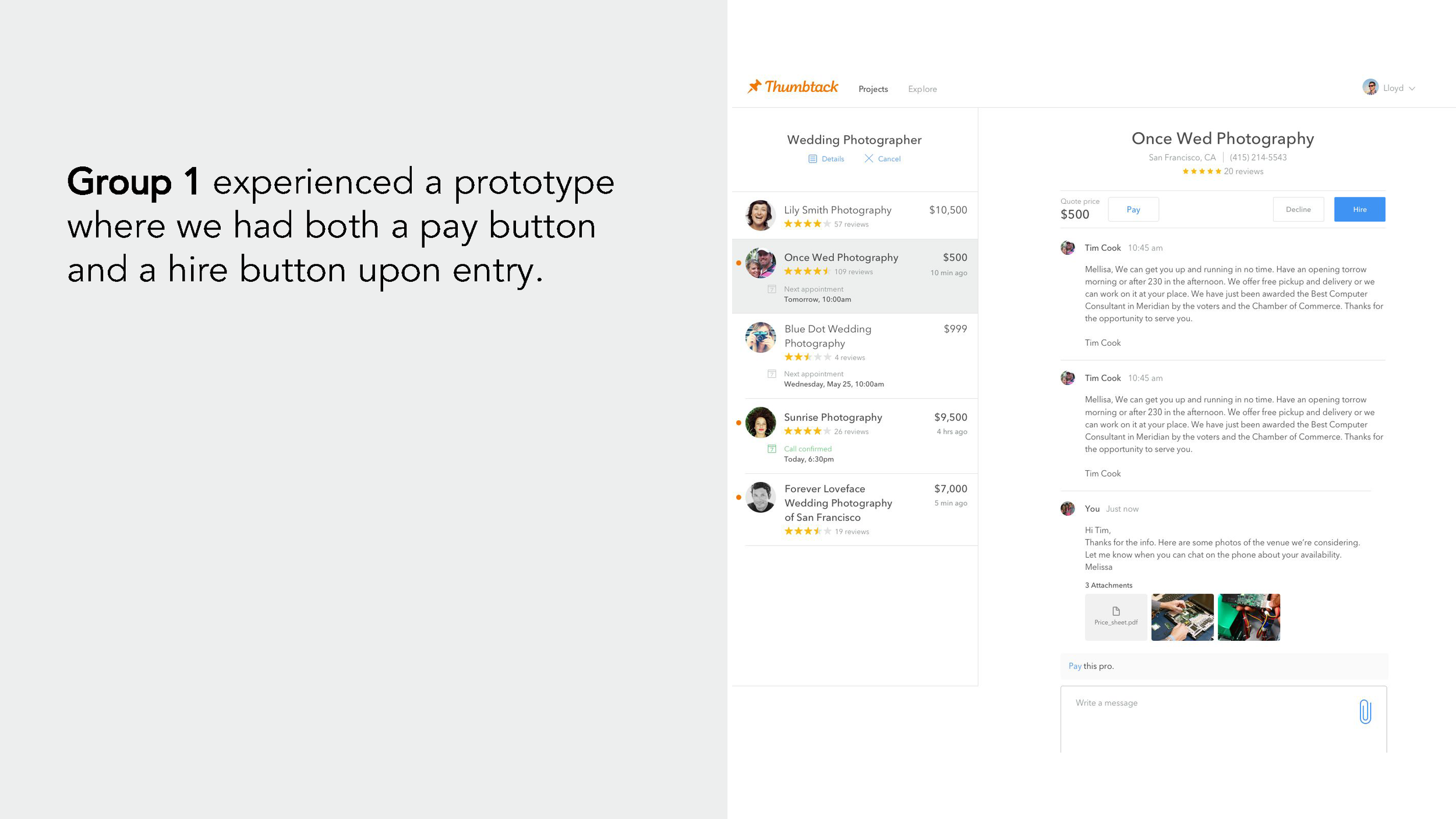Click the paperclip attachment icon
1456x819 pixels.
coord(1365,711)
